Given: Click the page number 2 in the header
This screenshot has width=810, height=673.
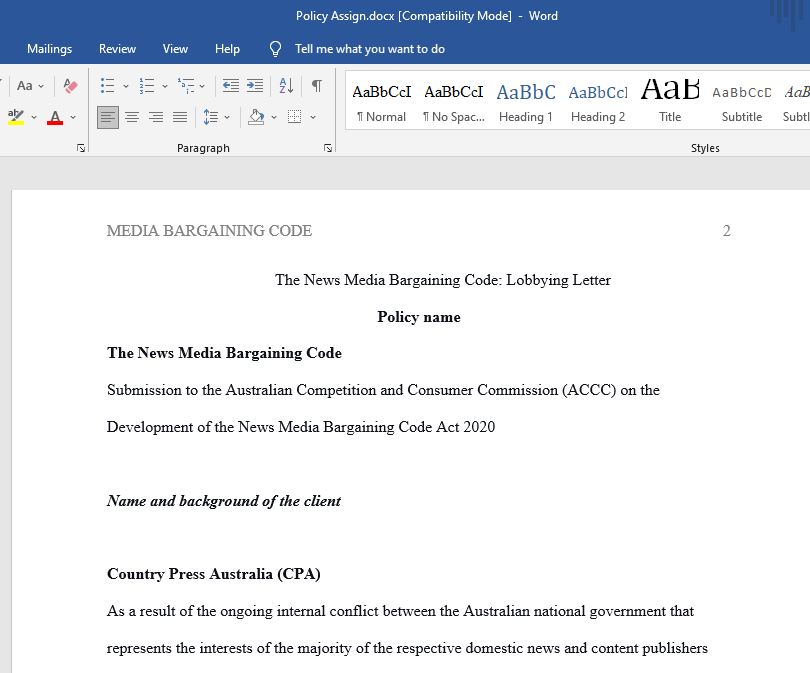Looking at the screenshot, I should click(726, 231).
